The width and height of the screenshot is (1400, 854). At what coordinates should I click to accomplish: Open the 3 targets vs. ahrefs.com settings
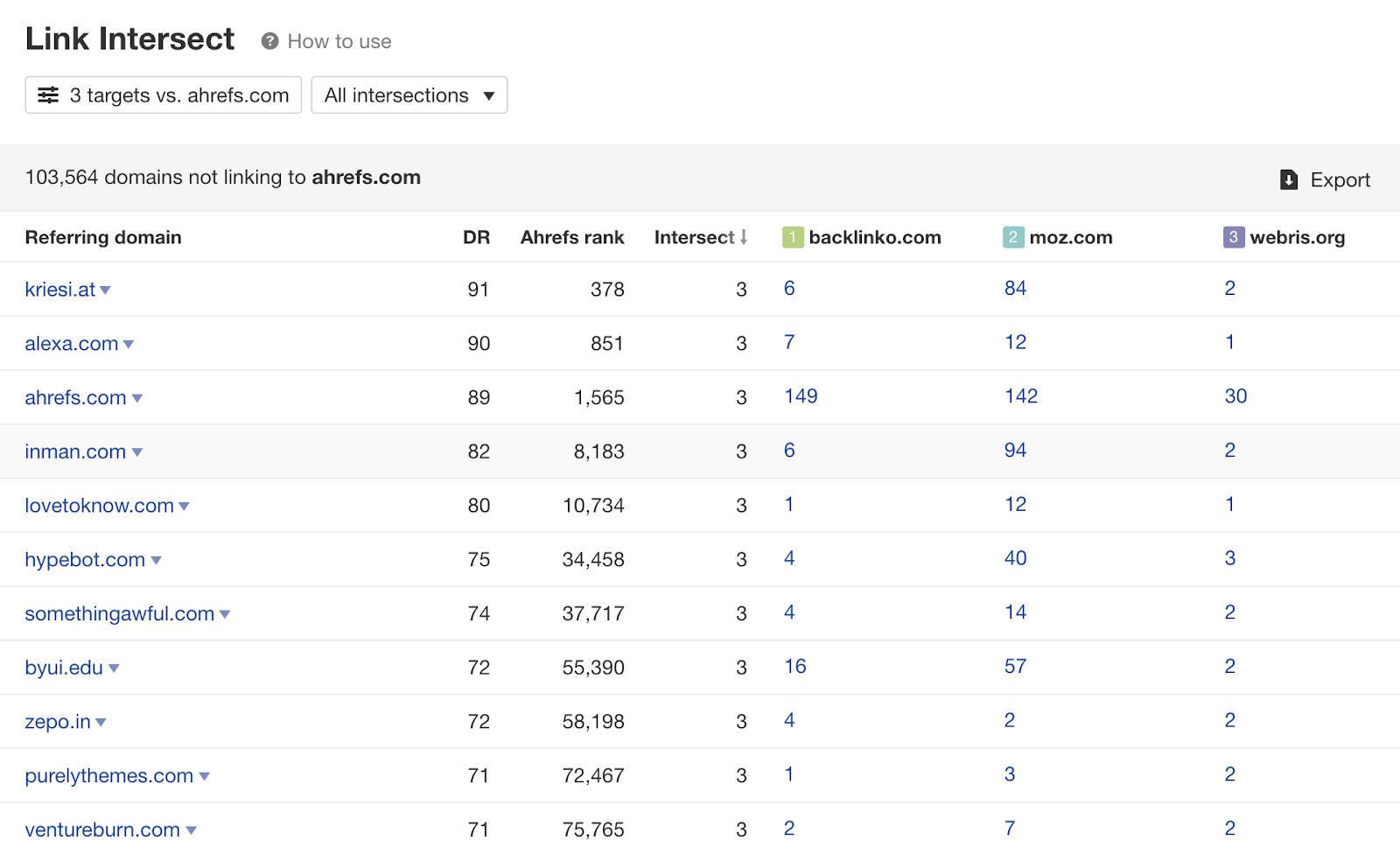tap(164, 95)
